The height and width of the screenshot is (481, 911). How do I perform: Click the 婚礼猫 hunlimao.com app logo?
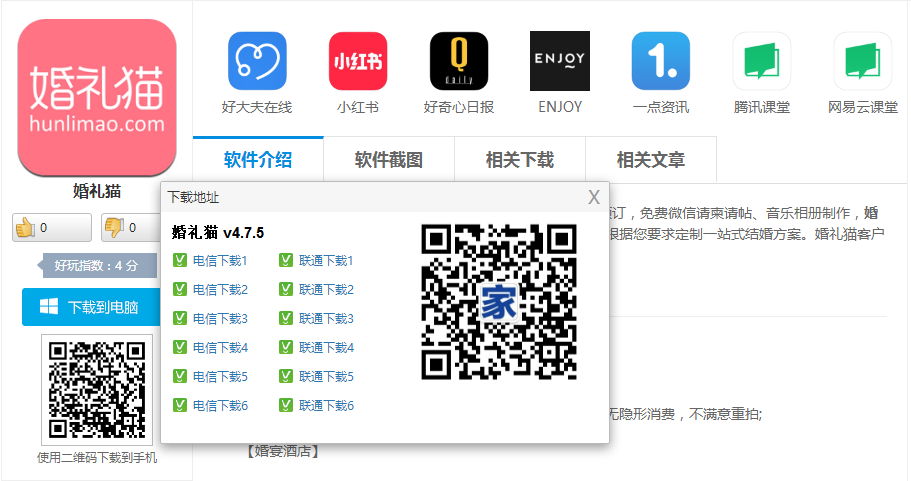(97, 97)
